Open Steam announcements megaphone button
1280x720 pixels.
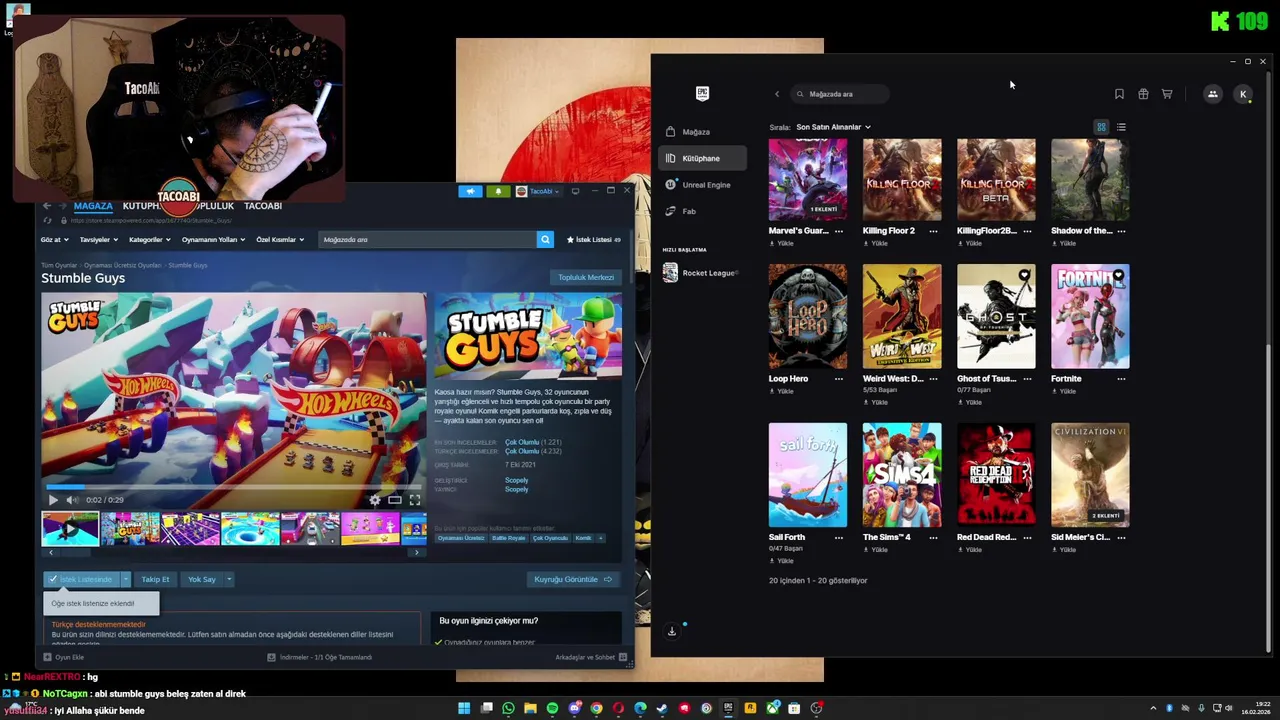point(470,191)
